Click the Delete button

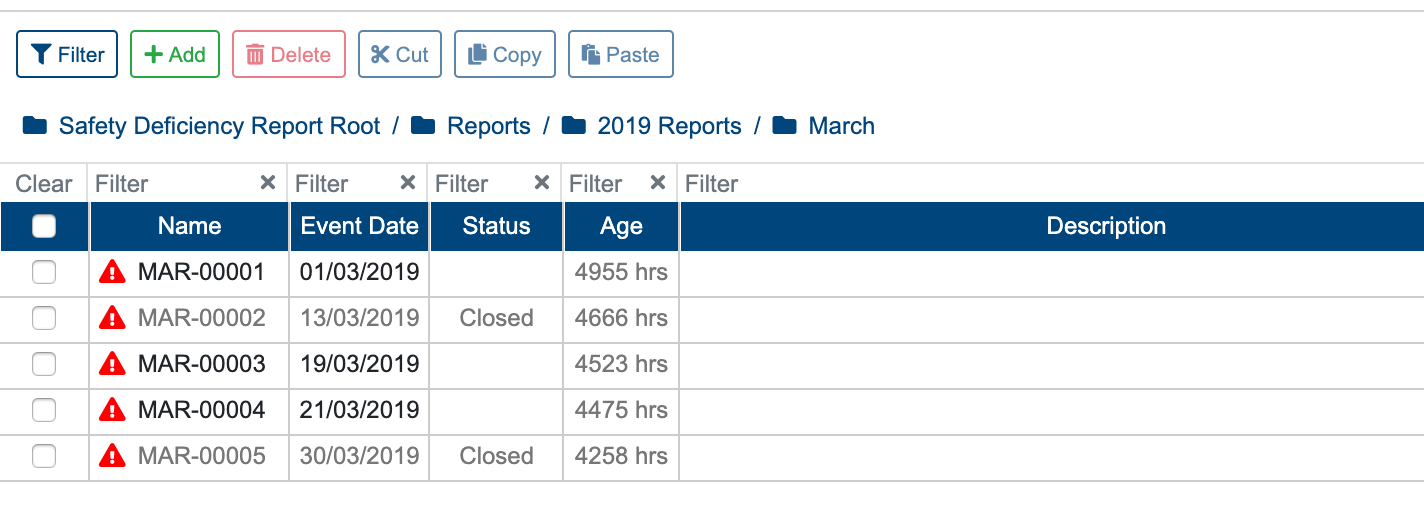(x=289, y=54)
